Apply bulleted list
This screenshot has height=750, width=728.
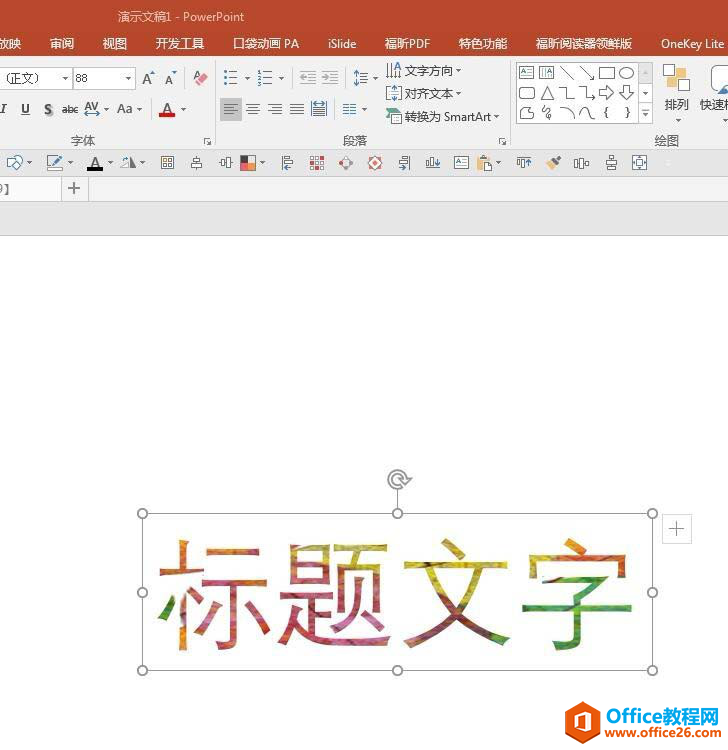coord(231,77)
